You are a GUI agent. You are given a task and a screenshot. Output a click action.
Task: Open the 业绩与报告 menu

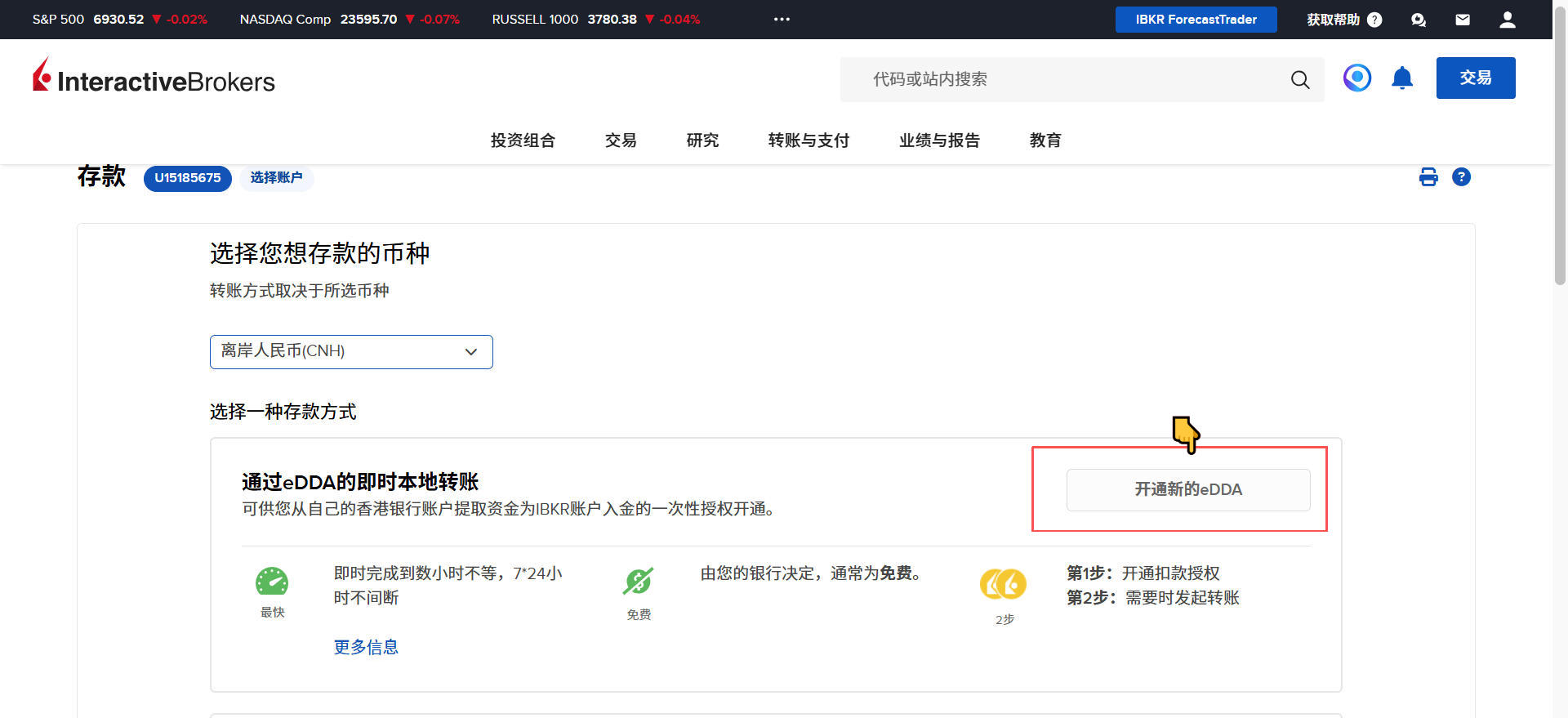click(x=939, y=140)
